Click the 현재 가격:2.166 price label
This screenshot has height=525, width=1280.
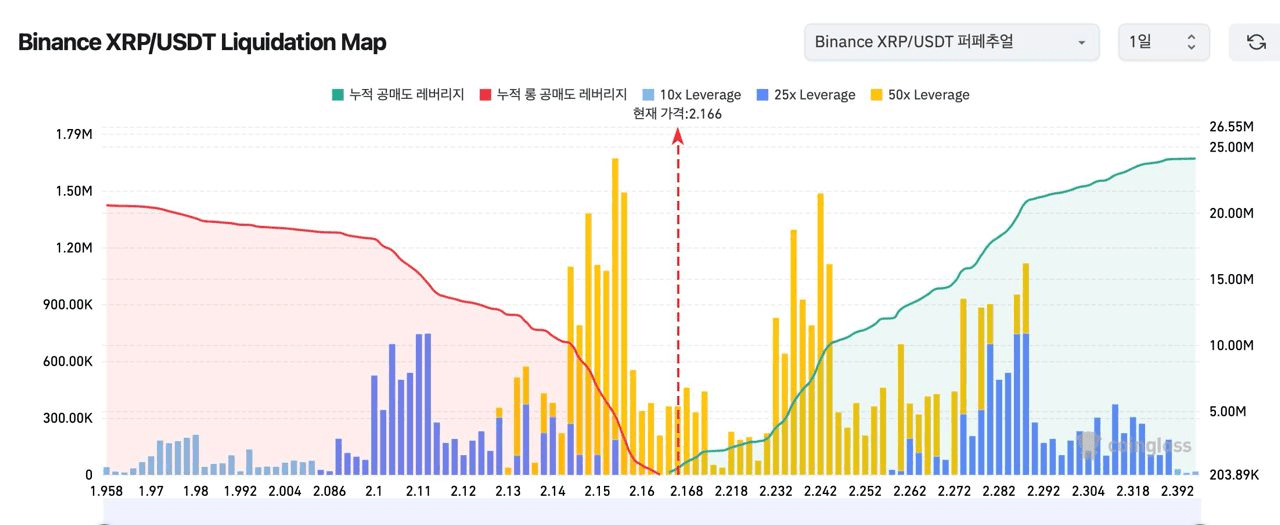click(677, 114)
